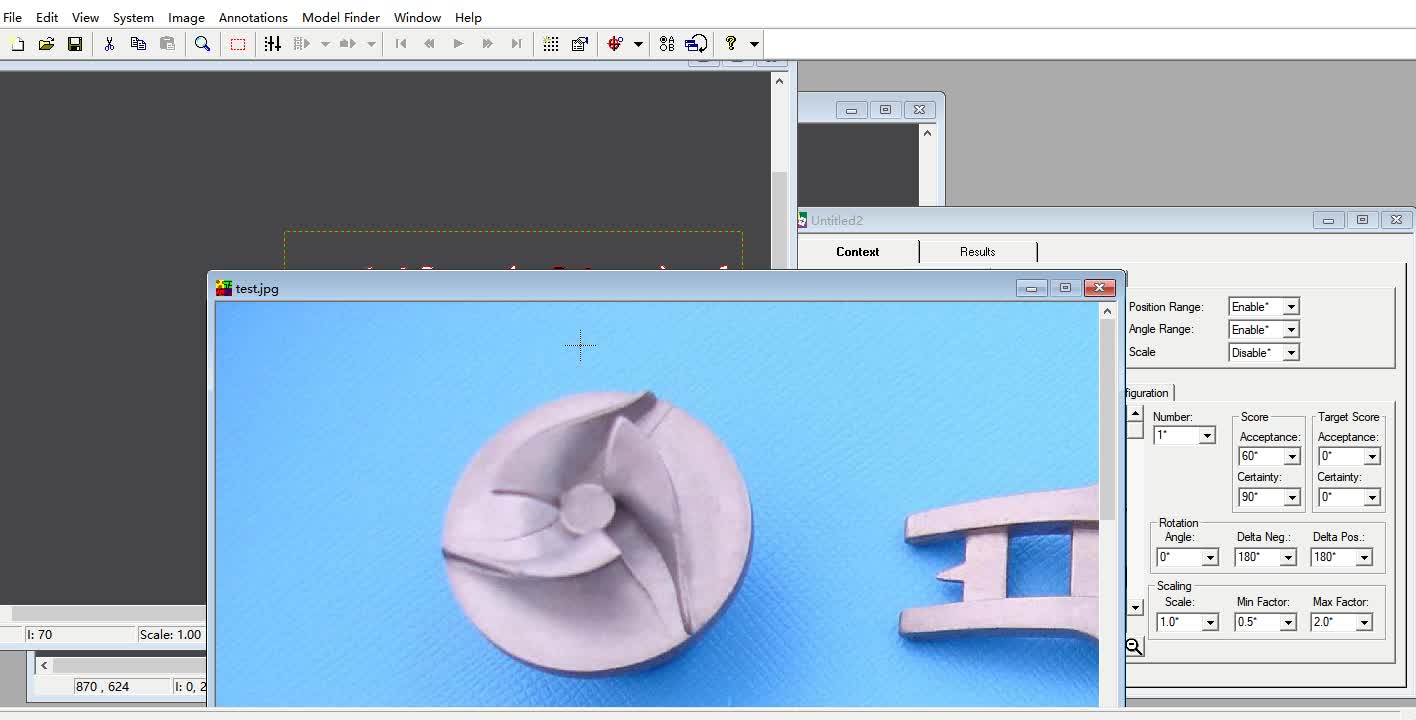
Task: Open the Annotations menu
Action: point(253,17)
